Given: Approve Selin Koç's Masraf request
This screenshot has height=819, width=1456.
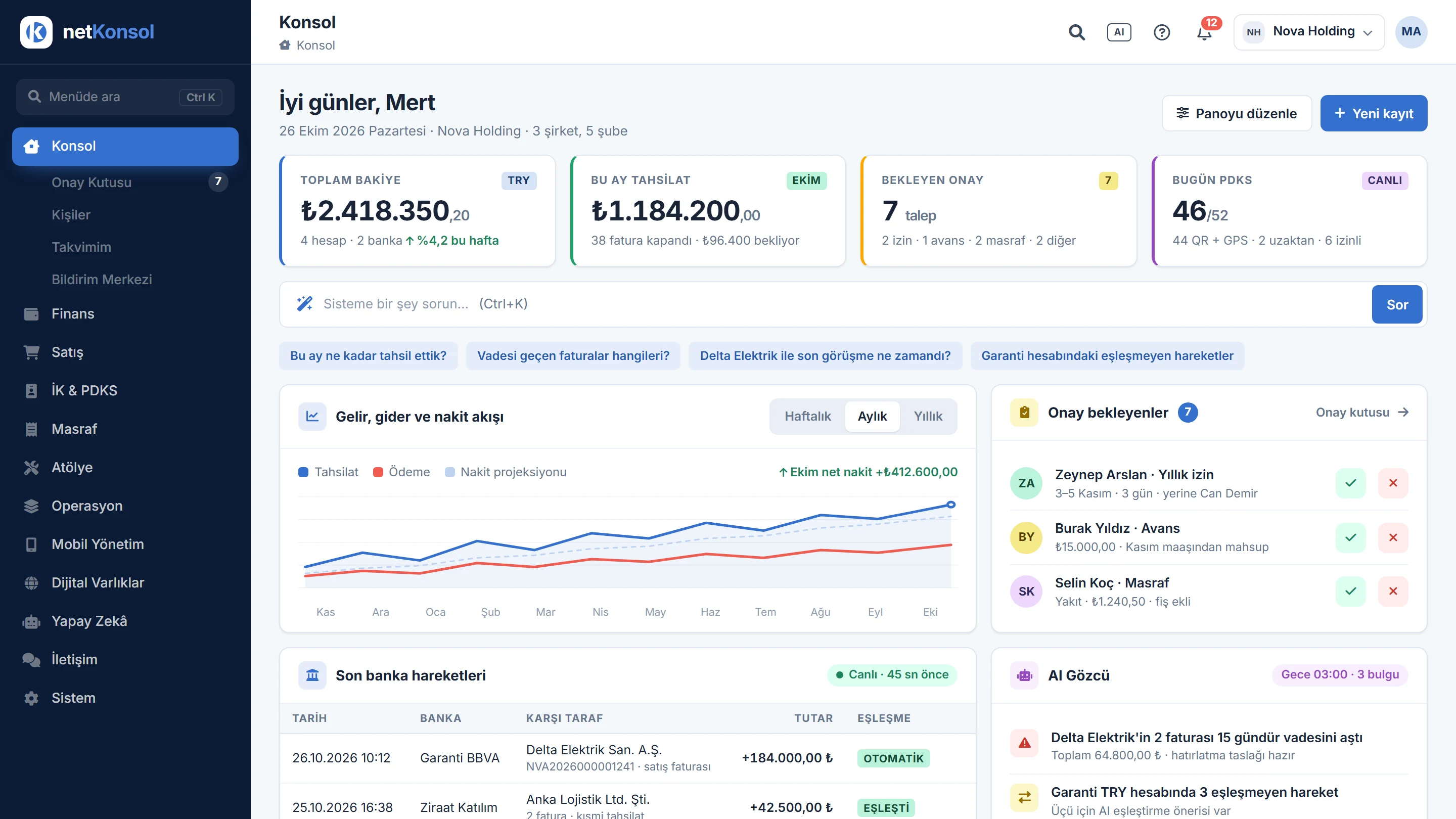Looking at the screenshot, I should point(1350,591).
